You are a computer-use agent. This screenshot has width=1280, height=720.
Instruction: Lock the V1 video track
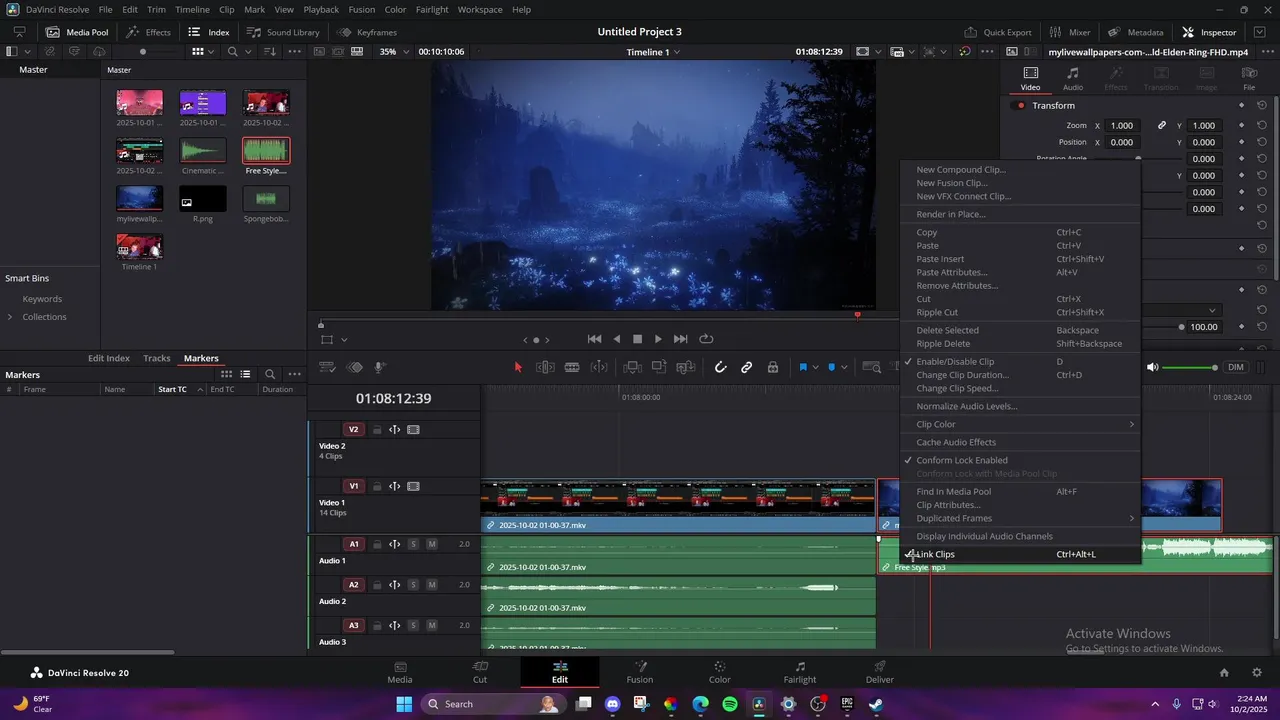coord(377,487)
